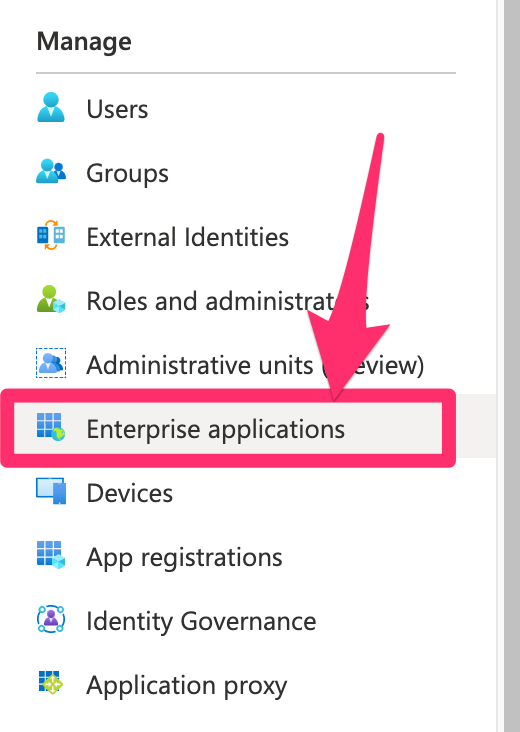The height and width of the screenshot is (732, 520).
Task: Open the Devices section
Action: (x=130, y=493)
